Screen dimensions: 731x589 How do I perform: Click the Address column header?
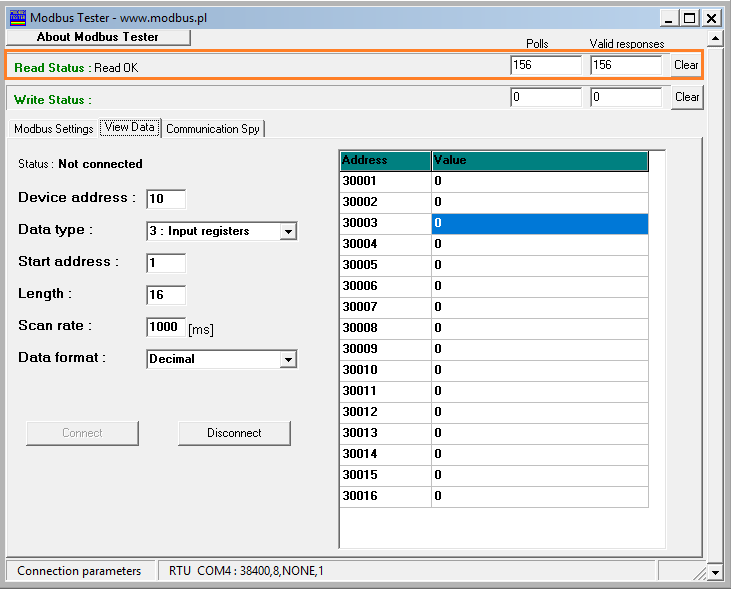coord(386,160)
